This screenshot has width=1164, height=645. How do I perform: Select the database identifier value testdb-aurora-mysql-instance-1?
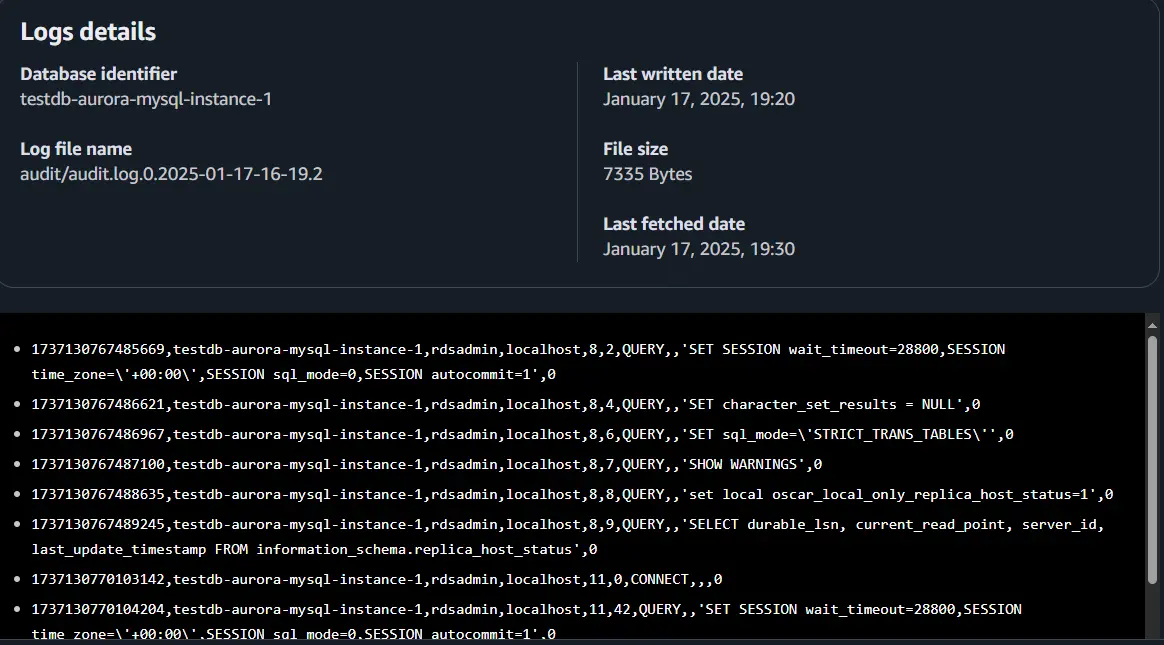click(146, 99)
